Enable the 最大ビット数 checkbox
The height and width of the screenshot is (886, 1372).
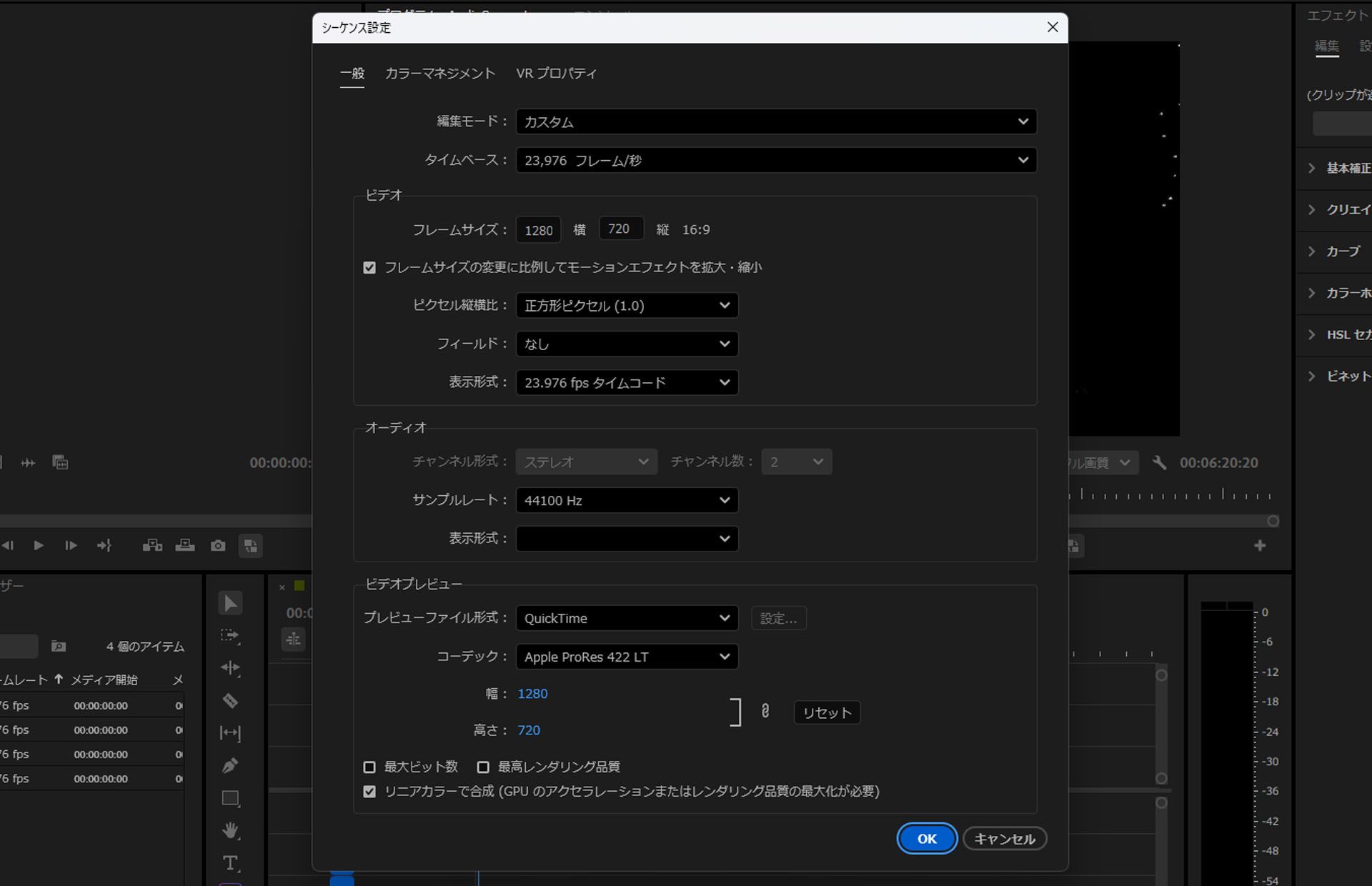point(369,766)
